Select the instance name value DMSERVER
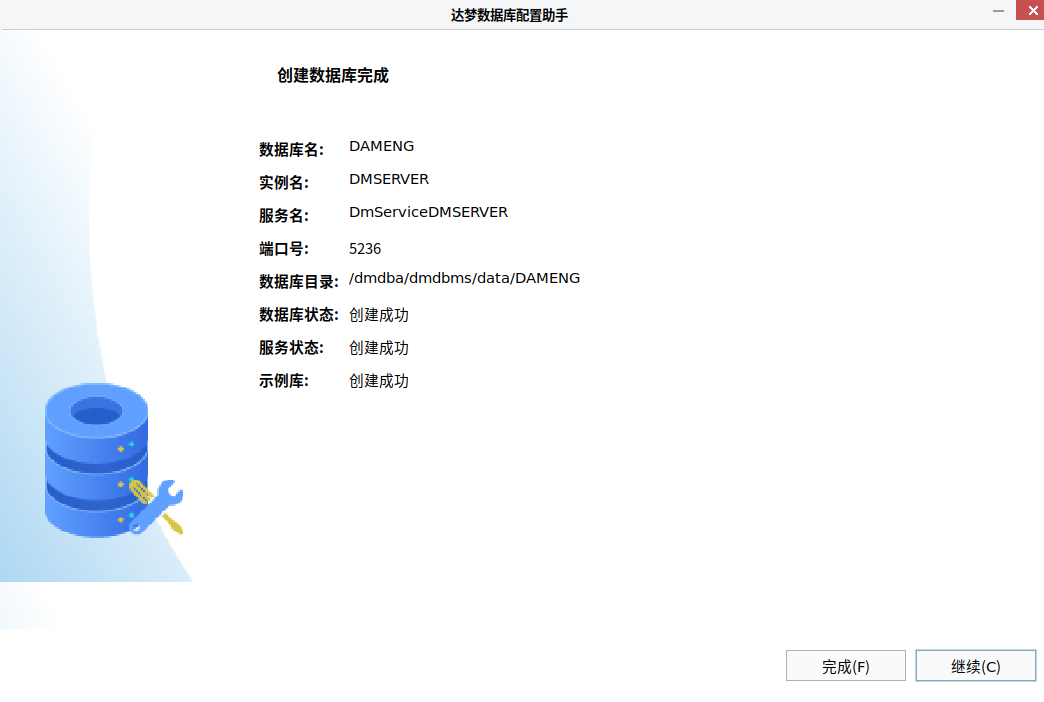The height and width of the screenshot is (702, 1044). coord(389,179)
